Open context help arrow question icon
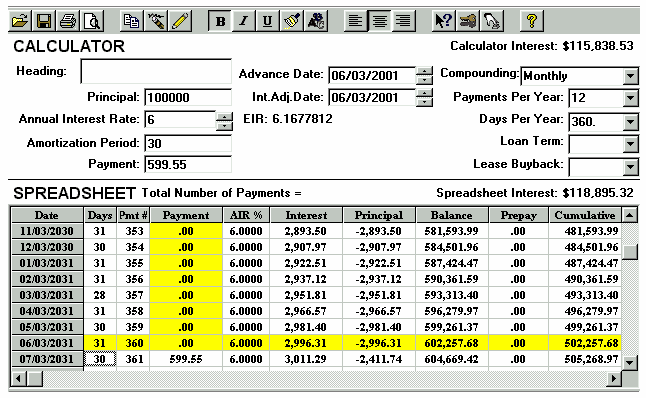Viewport: 646px width, 398px height. (x=444, y=21)
